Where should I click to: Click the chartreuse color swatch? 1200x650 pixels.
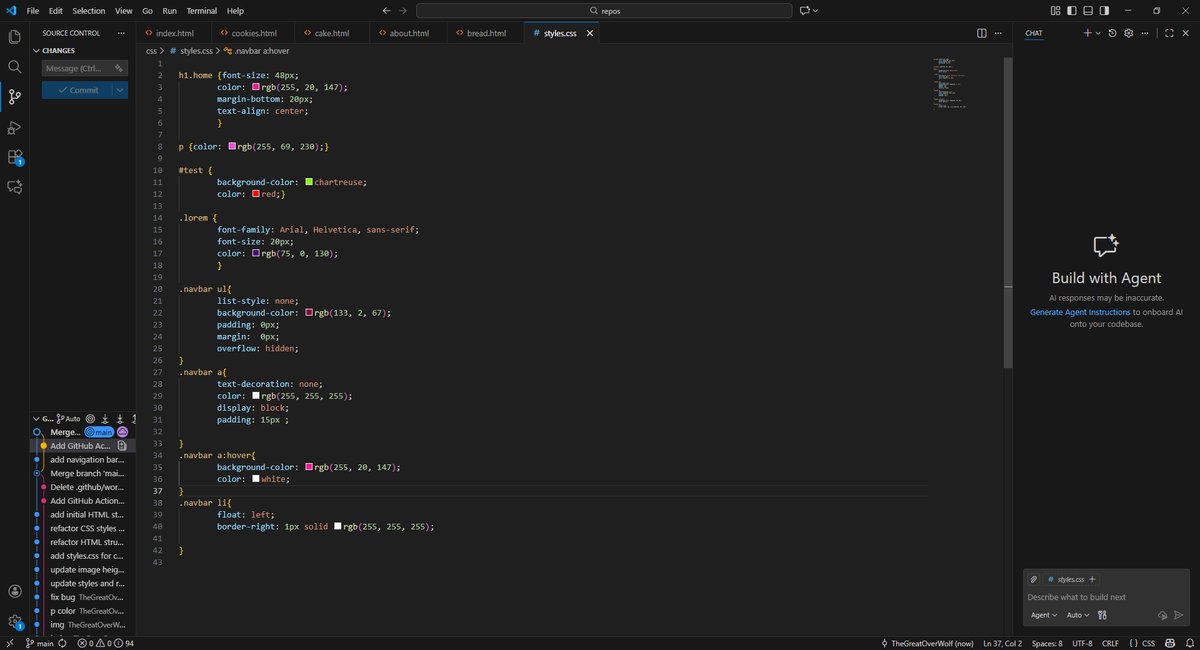tap(308, 182)
